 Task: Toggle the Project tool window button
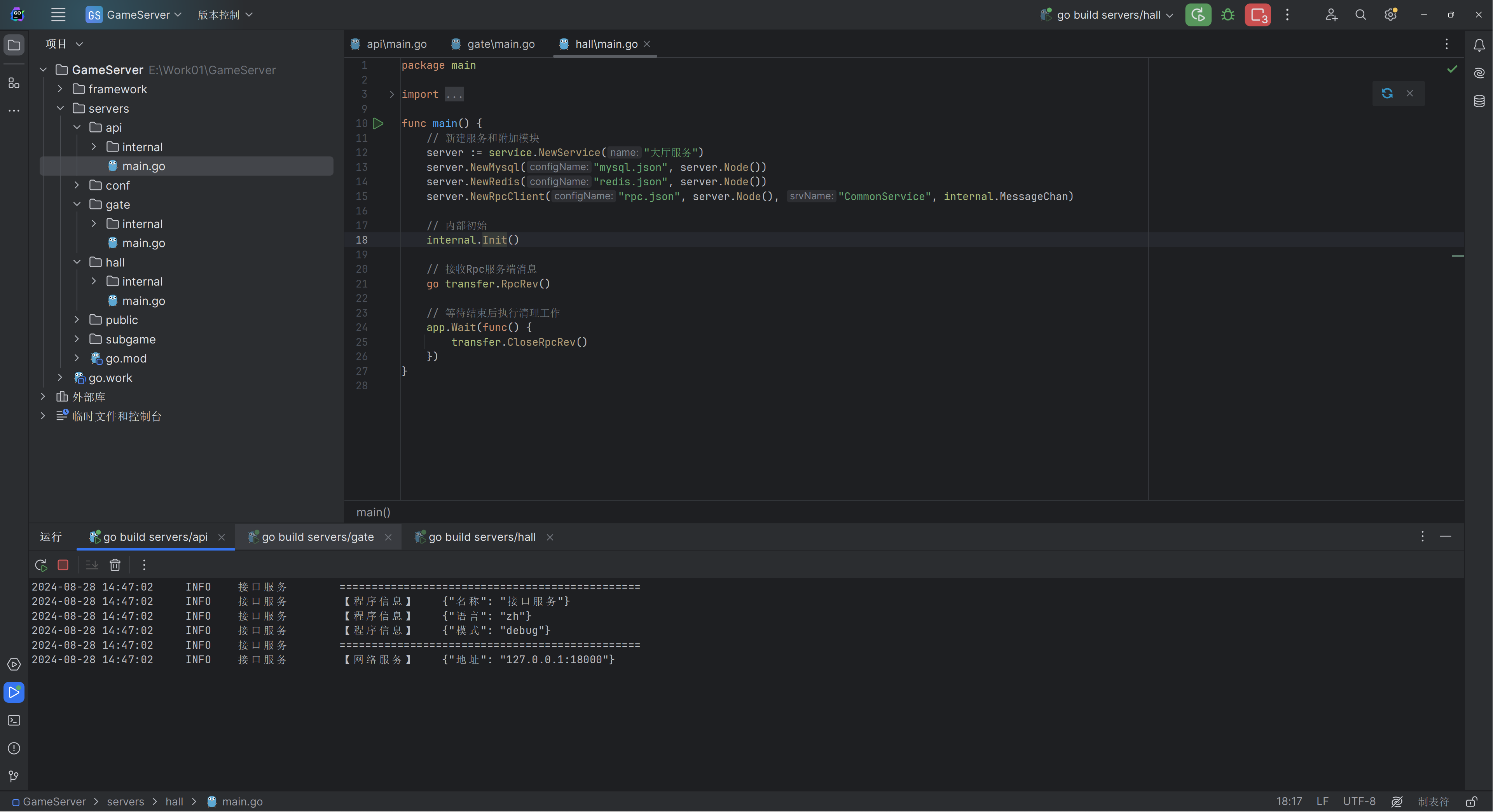click(14, 45)
